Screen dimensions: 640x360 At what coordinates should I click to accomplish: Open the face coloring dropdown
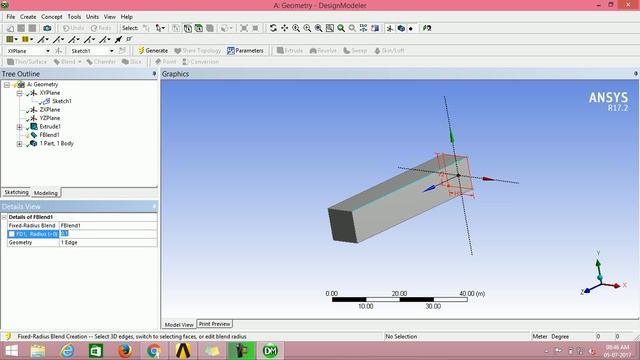16,40
